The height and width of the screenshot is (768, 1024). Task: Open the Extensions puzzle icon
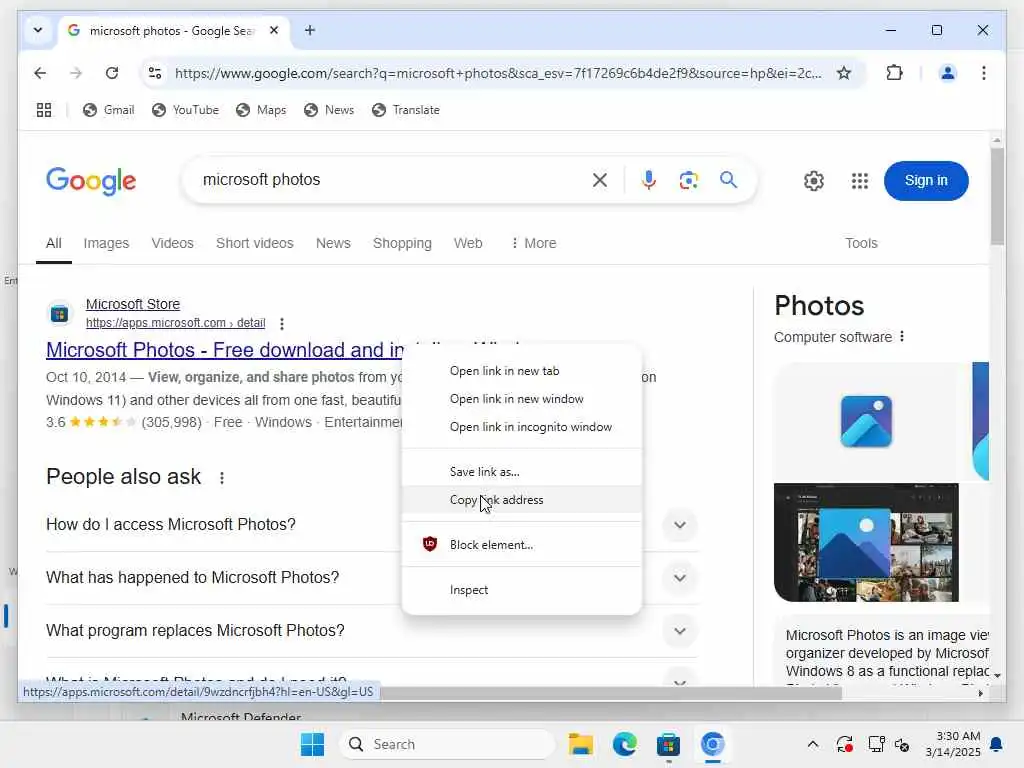point(894,73)
